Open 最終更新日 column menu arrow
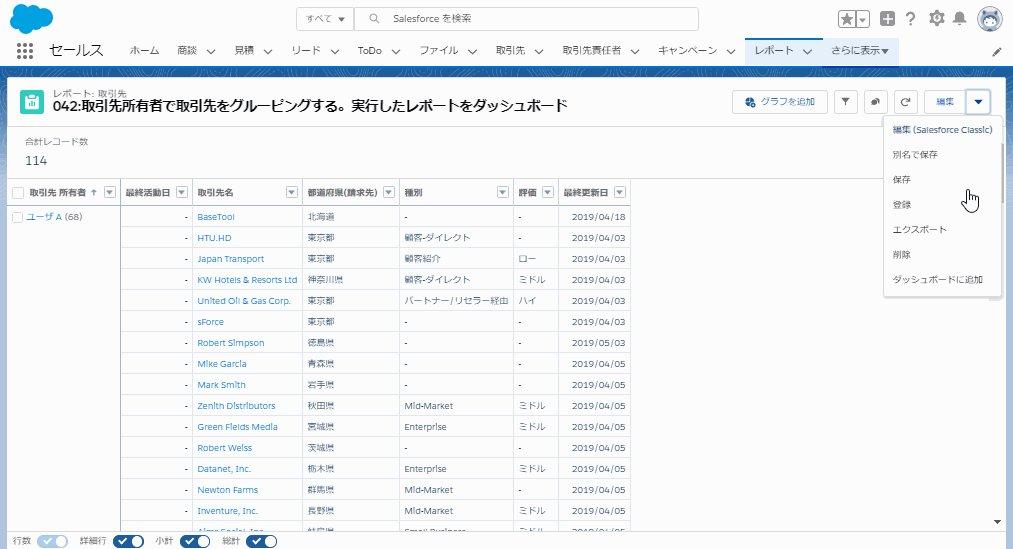Screen dimensions: 1013x549 click(620, 192)
